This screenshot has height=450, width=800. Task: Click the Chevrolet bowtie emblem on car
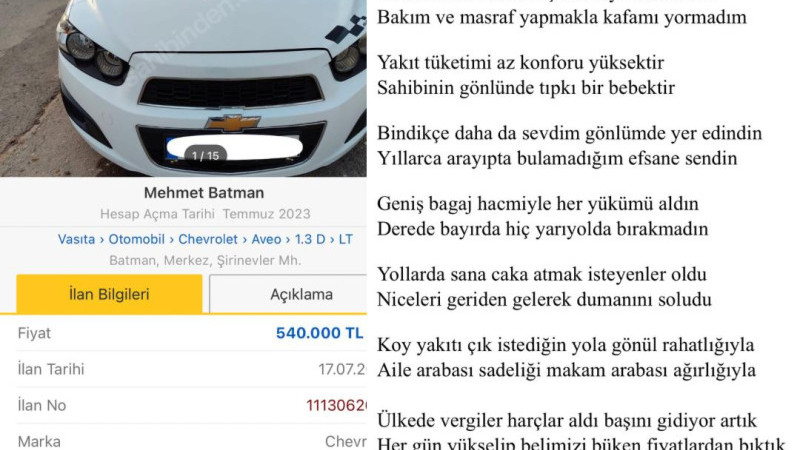[x=233, y=122]
